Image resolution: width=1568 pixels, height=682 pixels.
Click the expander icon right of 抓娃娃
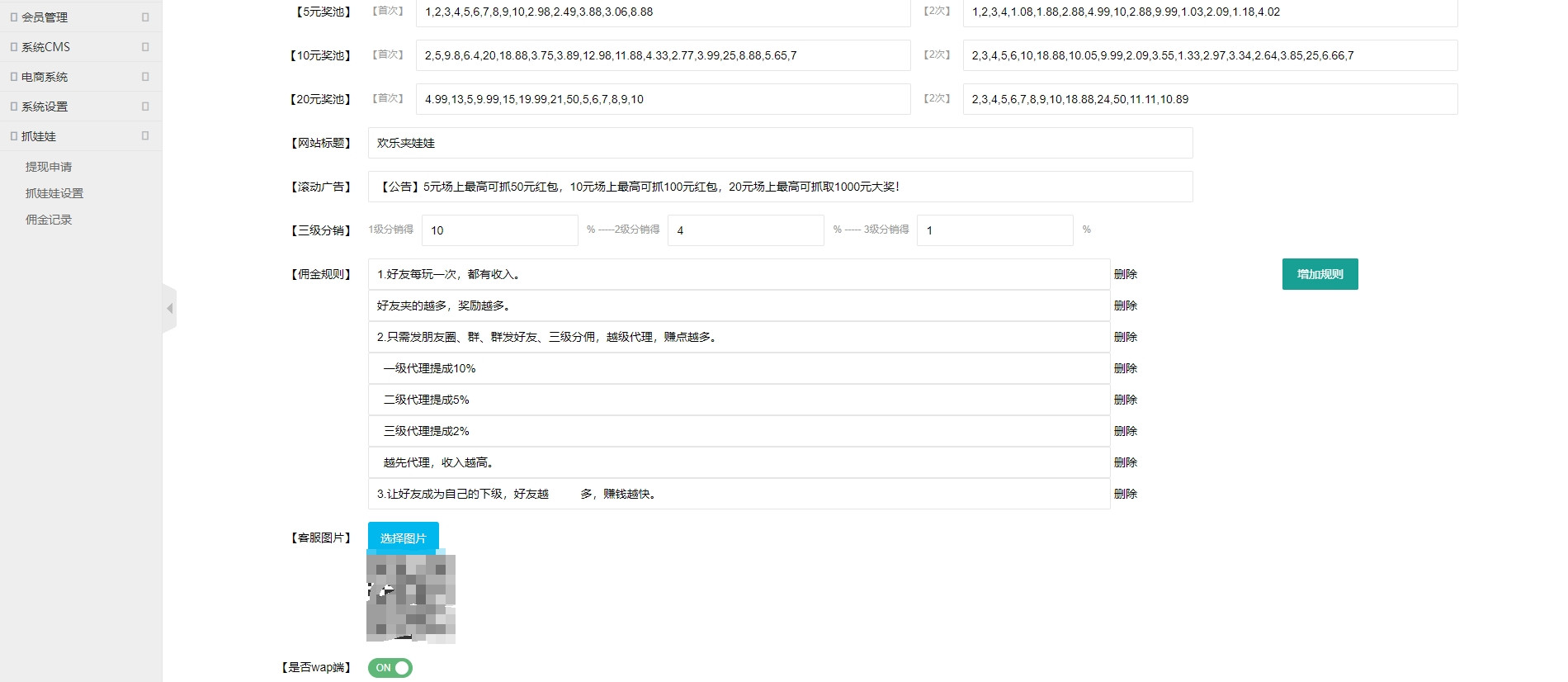coord(145,136)
